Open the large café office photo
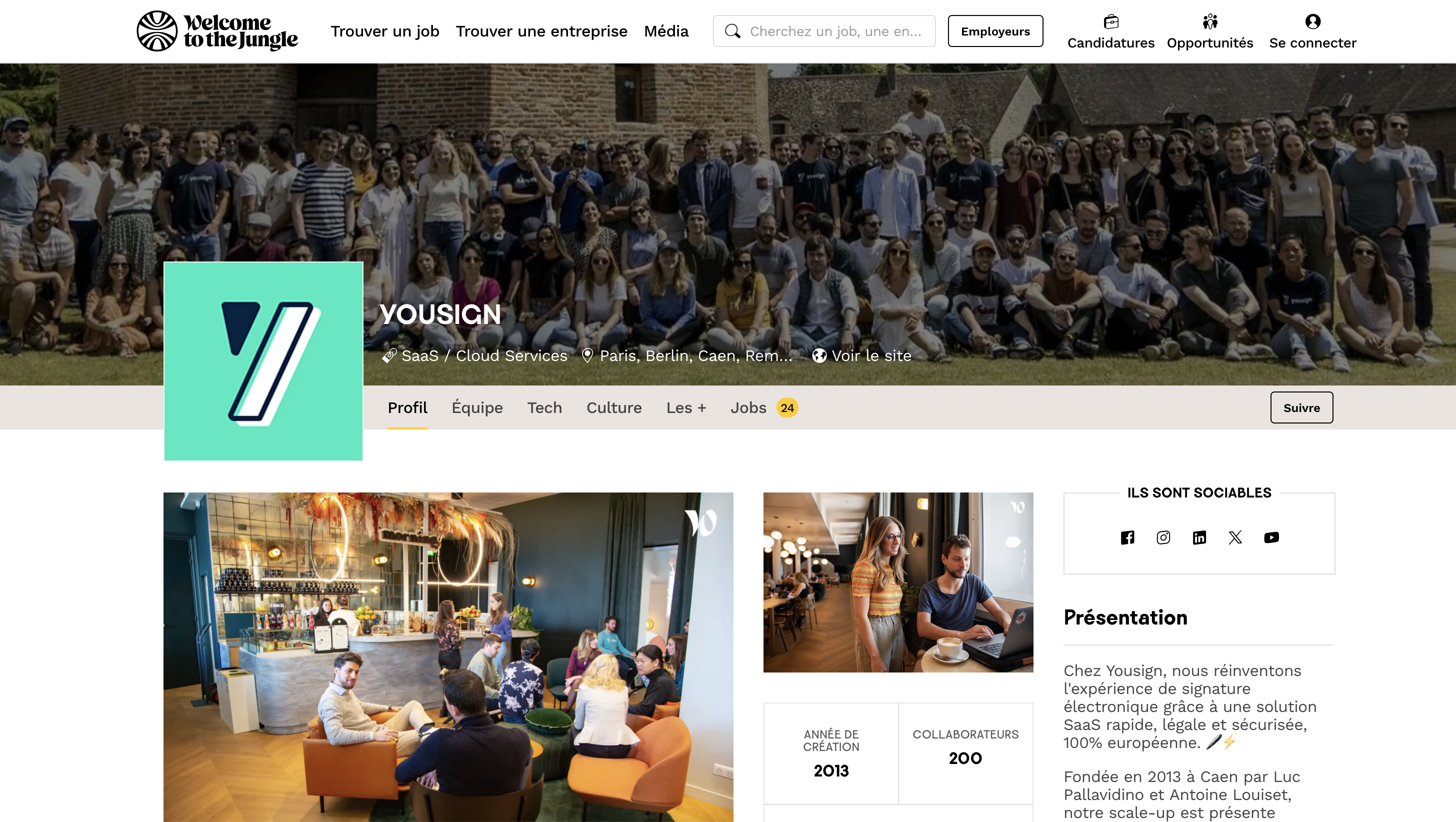This screenshot has width=1456, height=822. (x=448, y=657)
